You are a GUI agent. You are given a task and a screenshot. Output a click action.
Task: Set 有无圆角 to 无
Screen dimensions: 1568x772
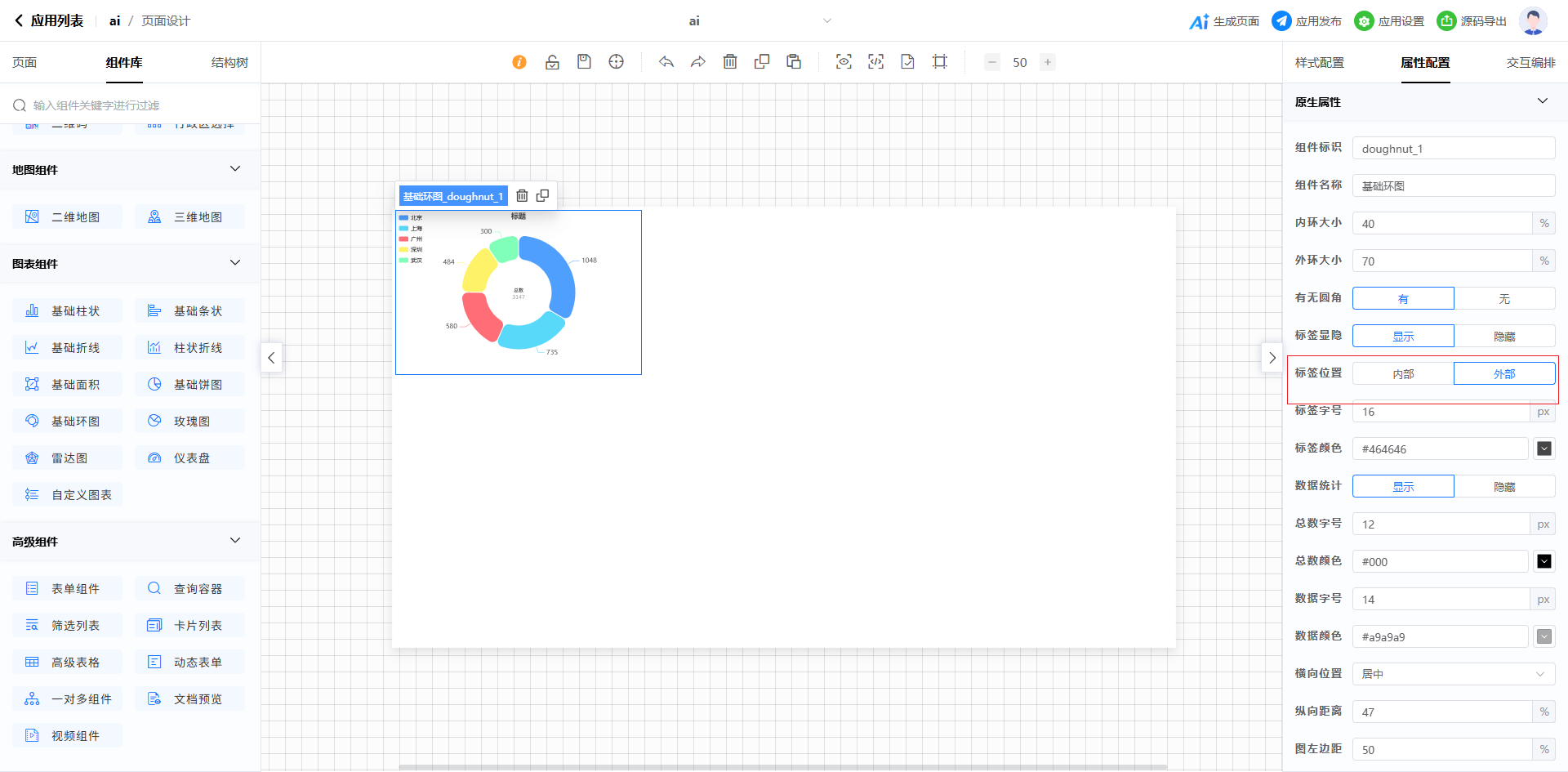coord(1503,299)
